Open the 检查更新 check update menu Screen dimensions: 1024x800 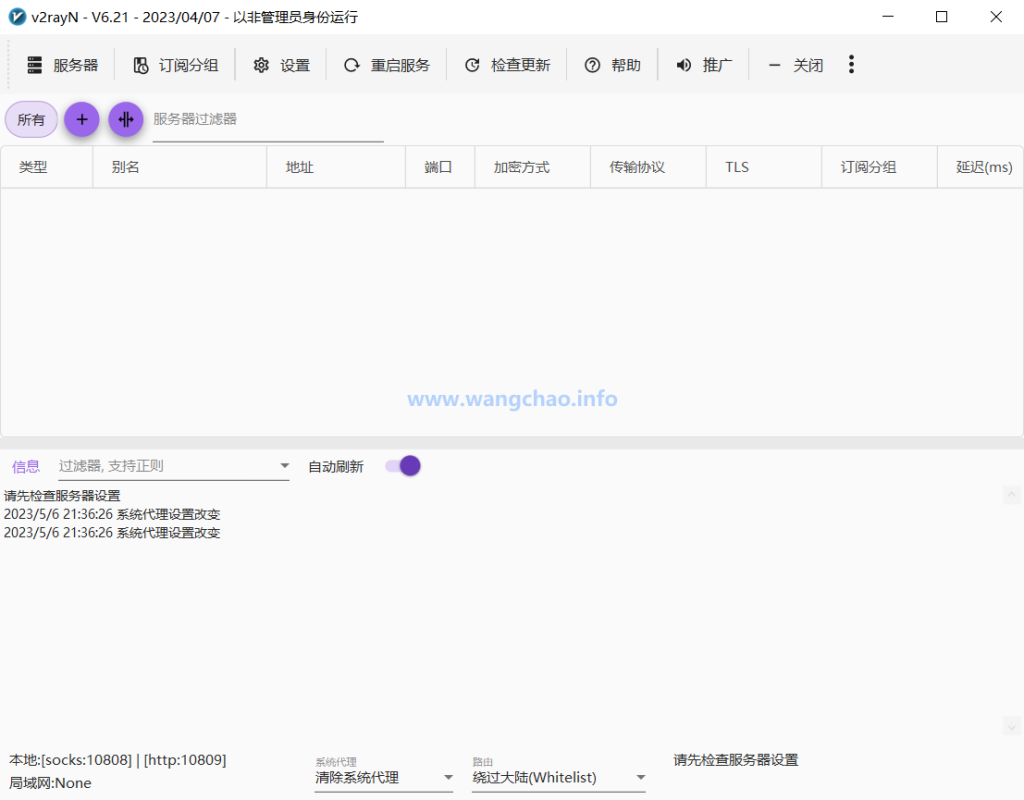[507, 65]
